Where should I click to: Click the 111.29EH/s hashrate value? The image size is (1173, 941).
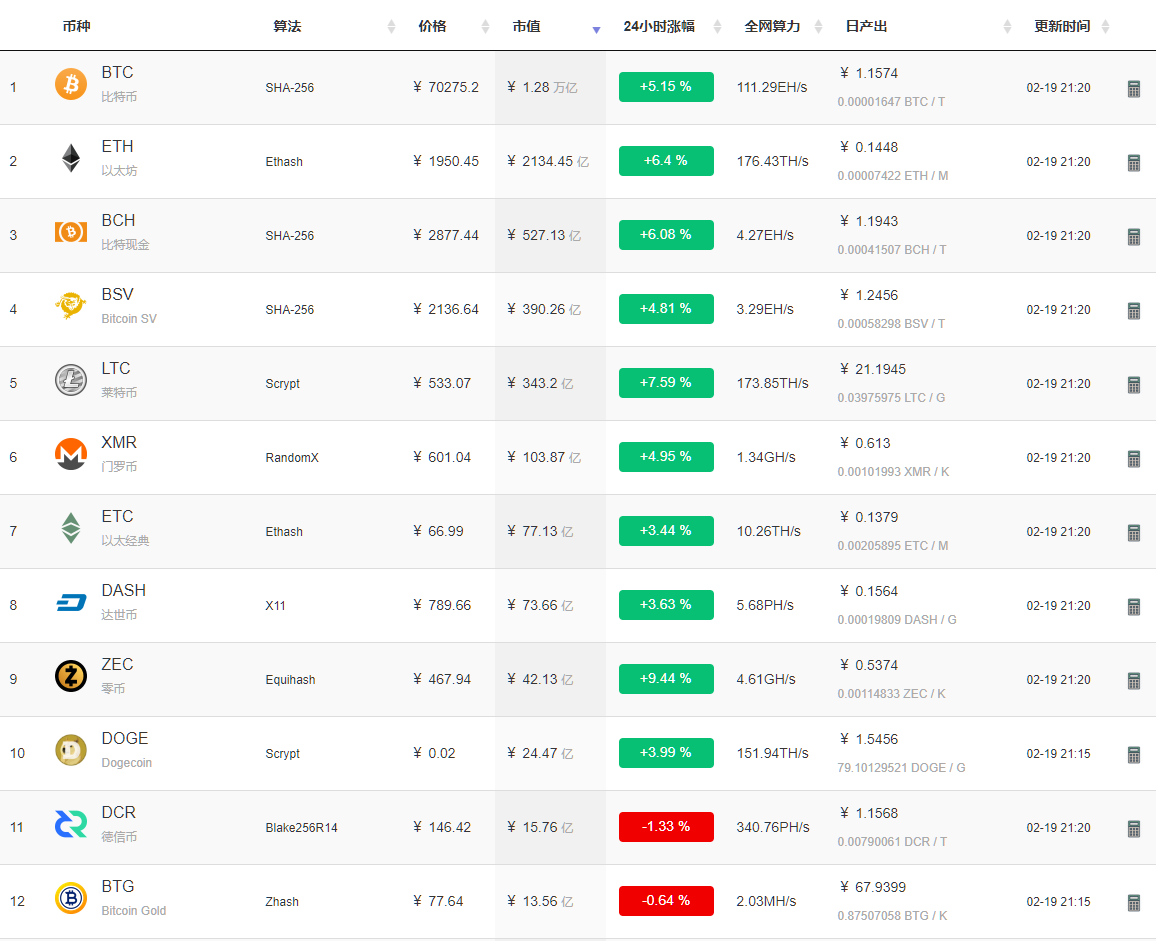(x=772, y=88)
